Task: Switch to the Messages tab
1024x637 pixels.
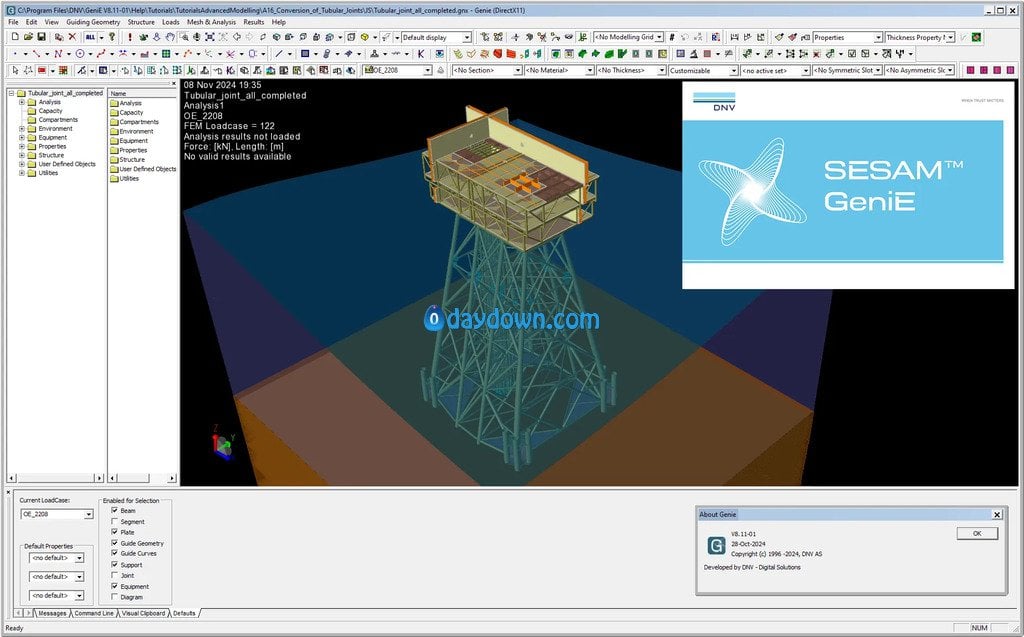Action: (x=52, y=613)
